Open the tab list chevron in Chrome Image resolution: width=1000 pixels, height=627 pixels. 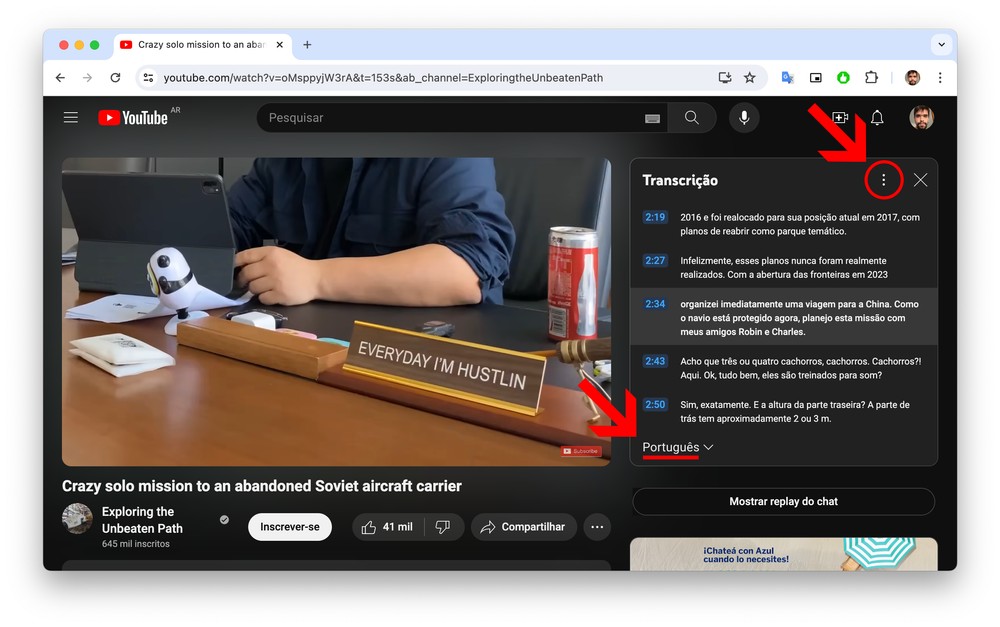[x=941, y=45]
